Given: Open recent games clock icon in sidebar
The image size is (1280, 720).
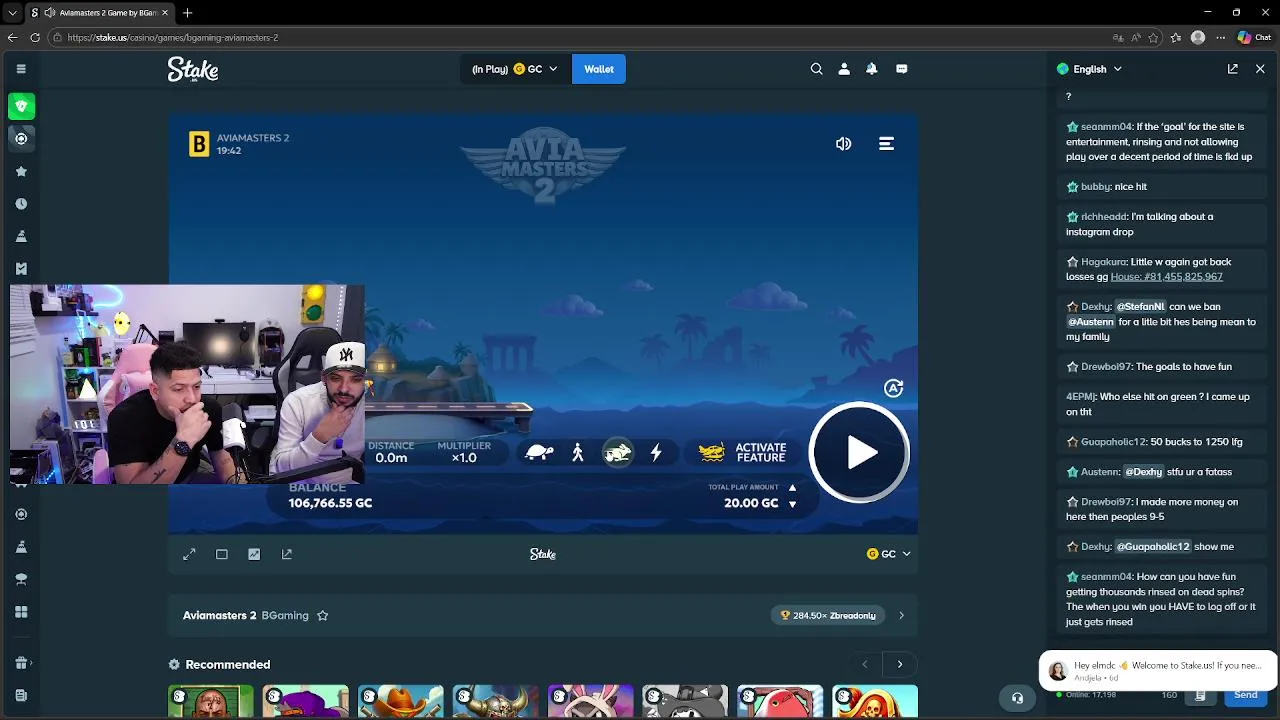Looking at the screenshot, I should pos(21,203).
